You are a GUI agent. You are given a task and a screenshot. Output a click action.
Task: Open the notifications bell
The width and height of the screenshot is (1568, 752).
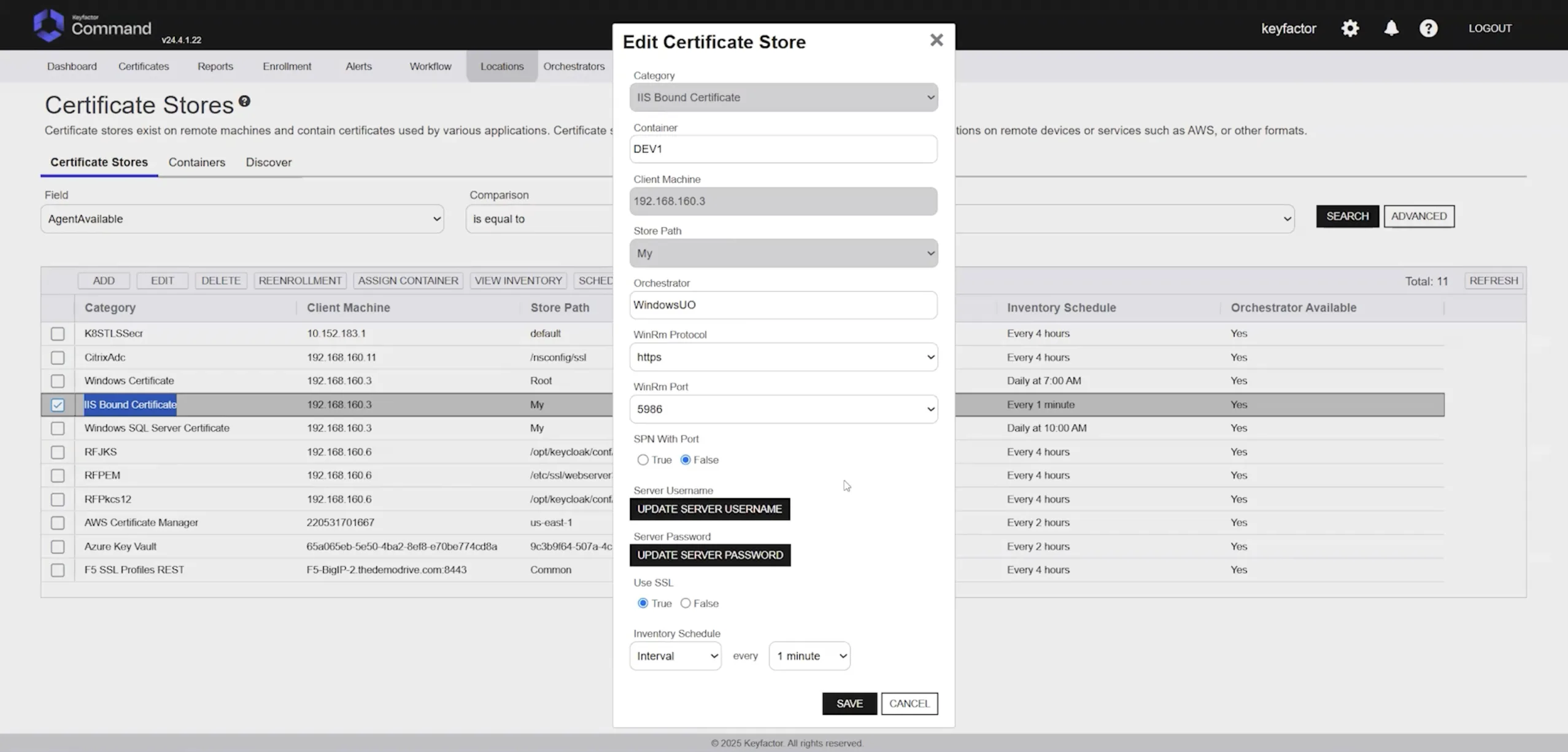(1391, 28)
